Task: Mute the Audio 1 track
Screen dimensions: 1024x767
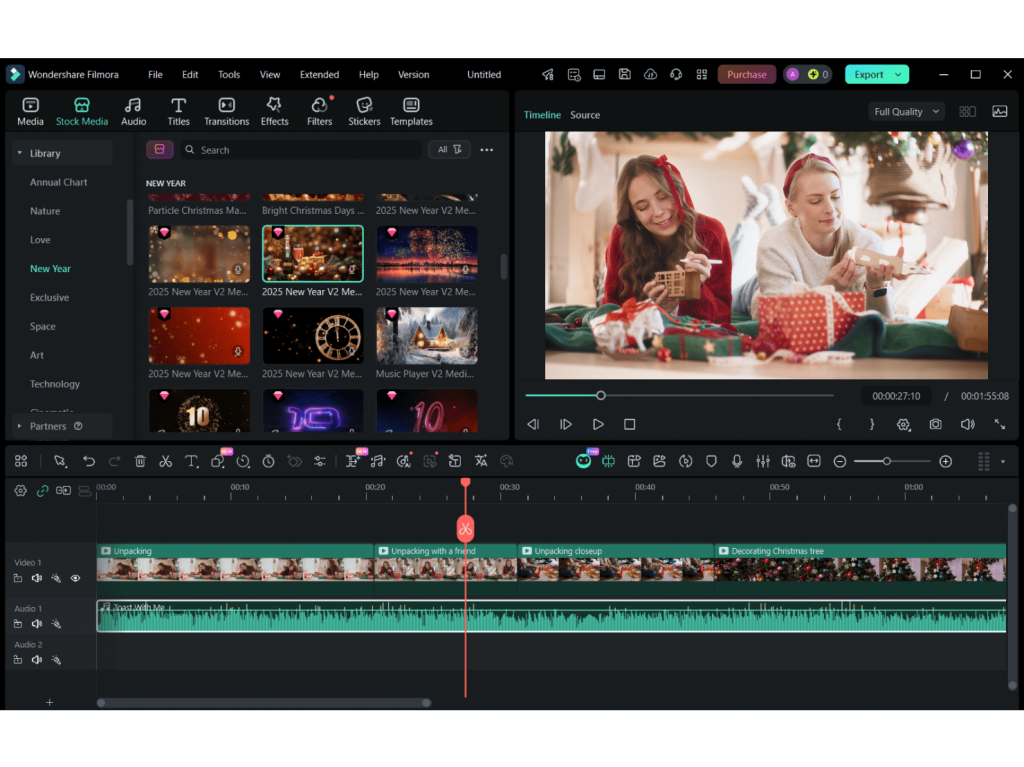Action: coord(37,624)
